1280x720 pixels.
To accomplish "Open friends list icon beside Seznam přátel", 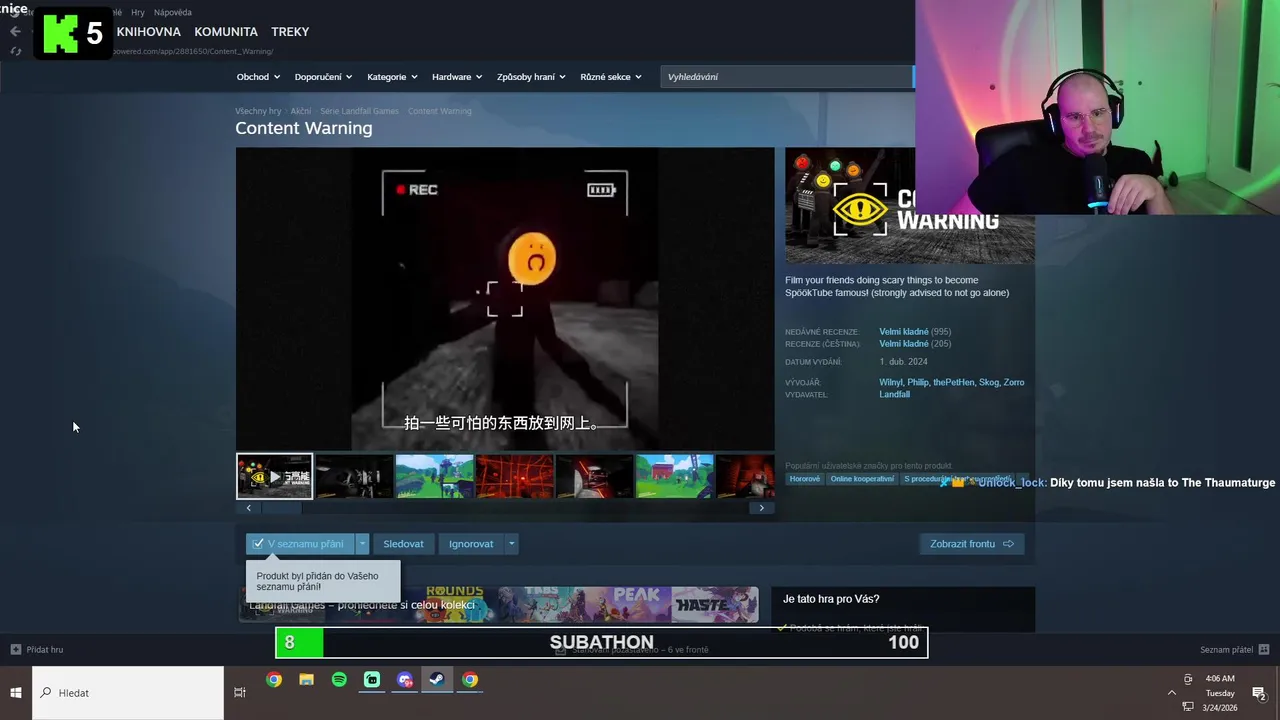I will (x=1264, y=650).
